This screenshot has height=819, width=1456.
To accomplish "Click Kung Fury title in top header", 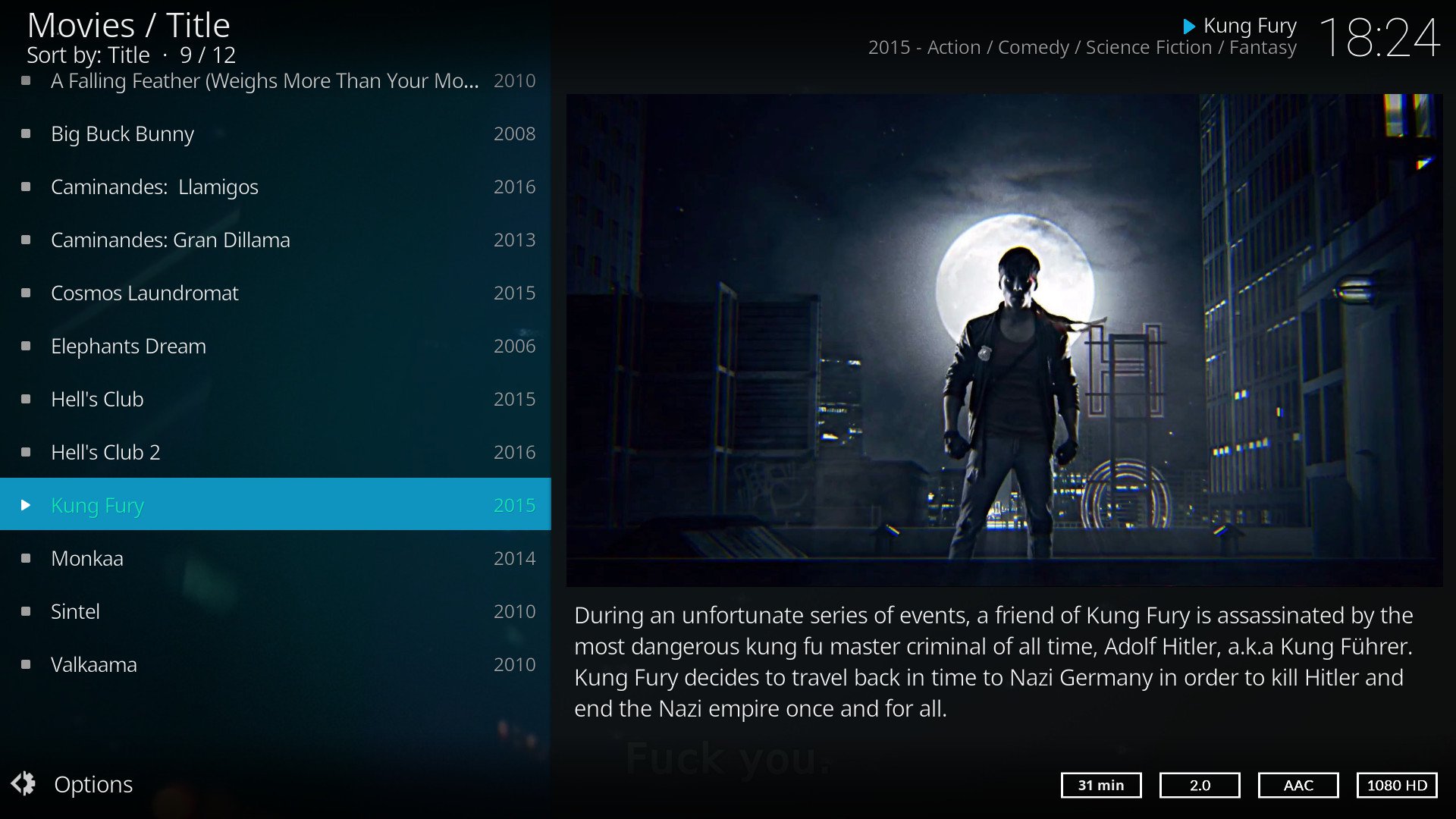I will pos(1250,27).
